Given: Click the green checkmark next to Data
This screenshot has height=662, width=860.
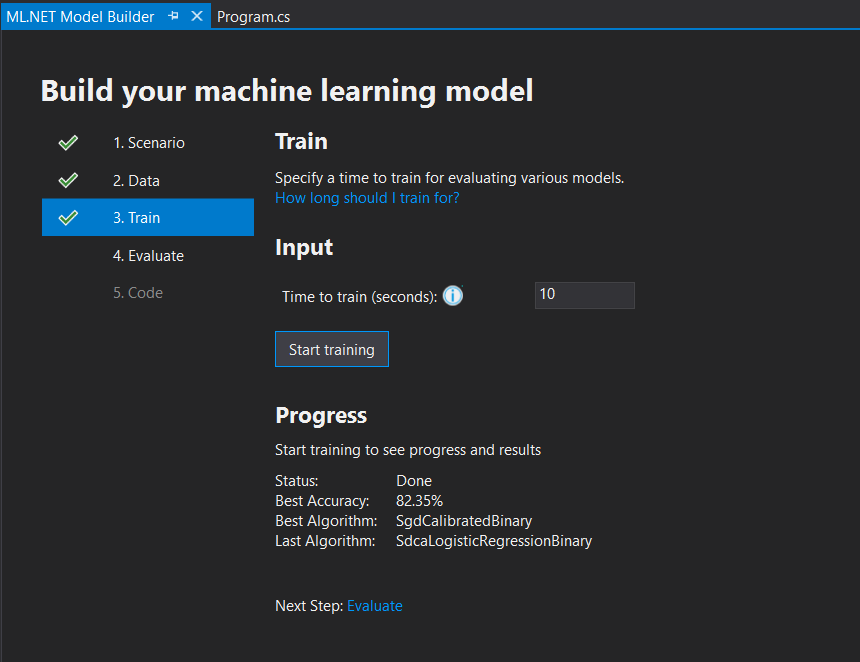Looking at the screenshot, I should tap(67, 180).
